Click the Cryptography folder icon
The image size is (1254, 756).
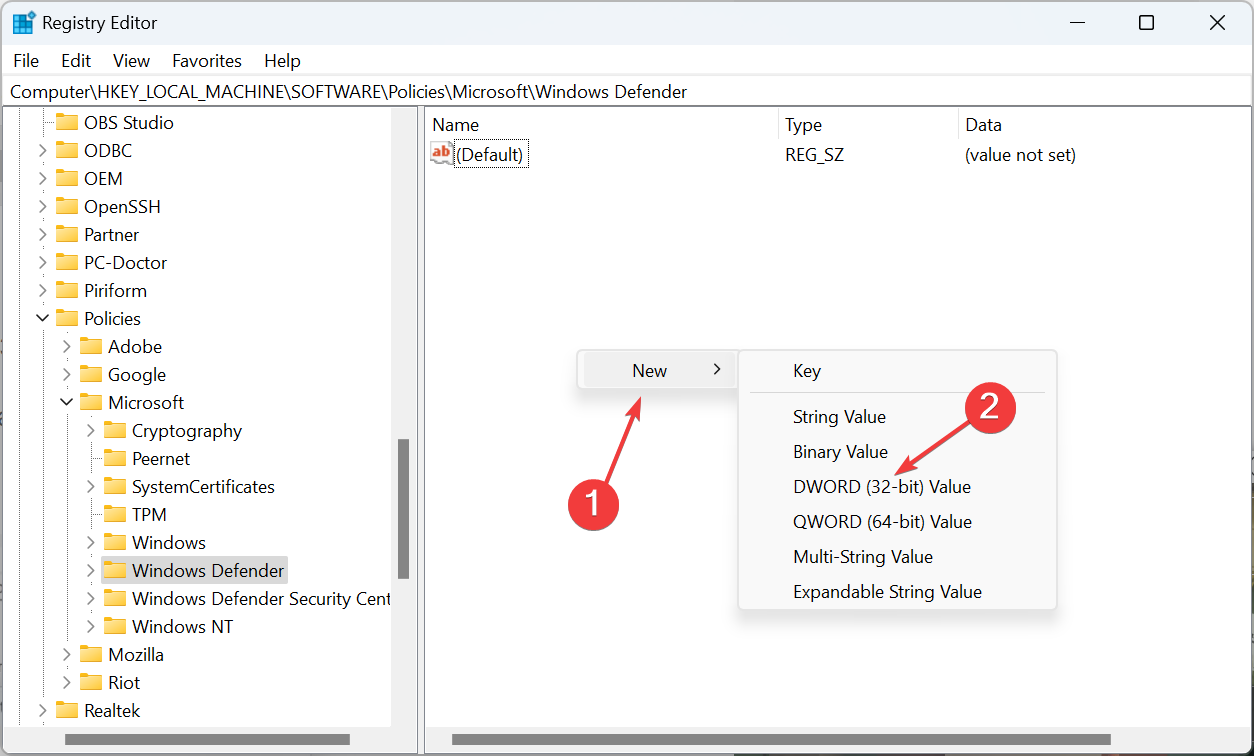(115, 431)
